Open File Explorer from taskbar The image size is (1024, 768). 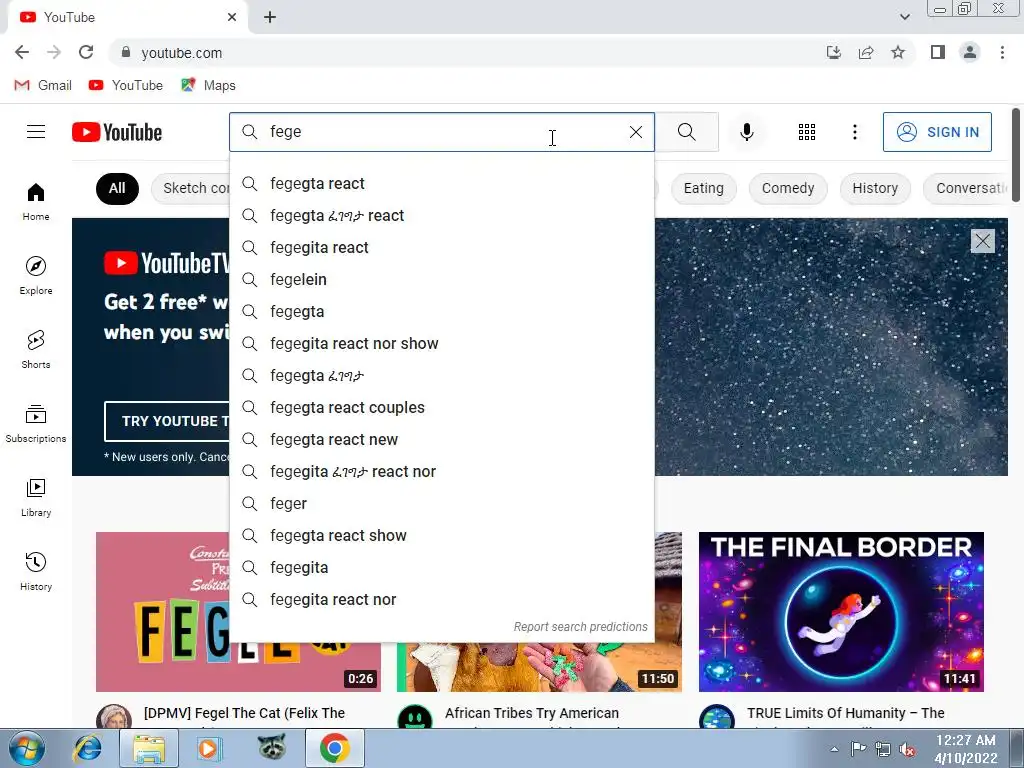click(x=149, y=748)
